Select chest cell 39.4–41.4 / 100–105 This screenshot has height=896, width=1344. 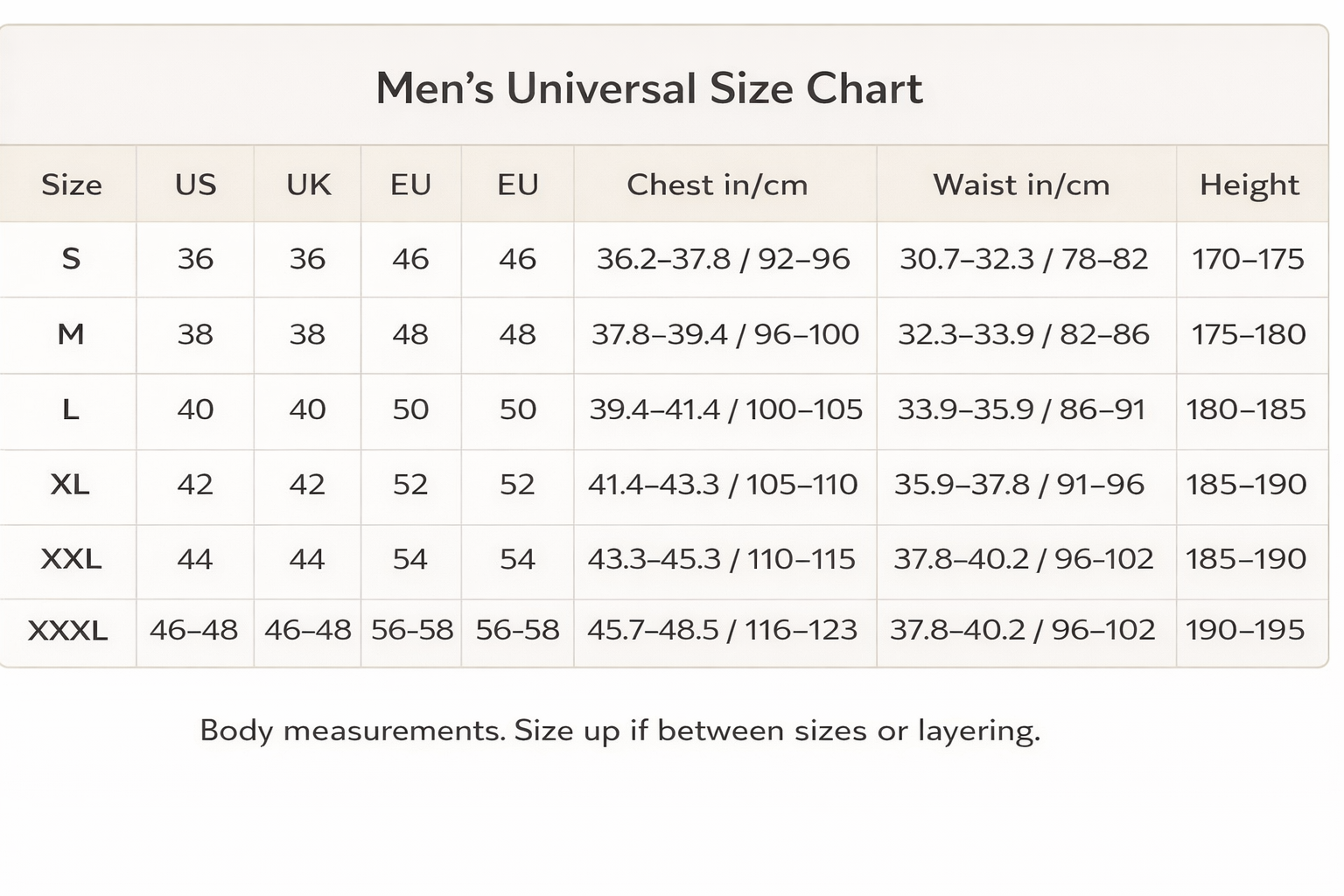pyautogui.click(x=725, y=409)
